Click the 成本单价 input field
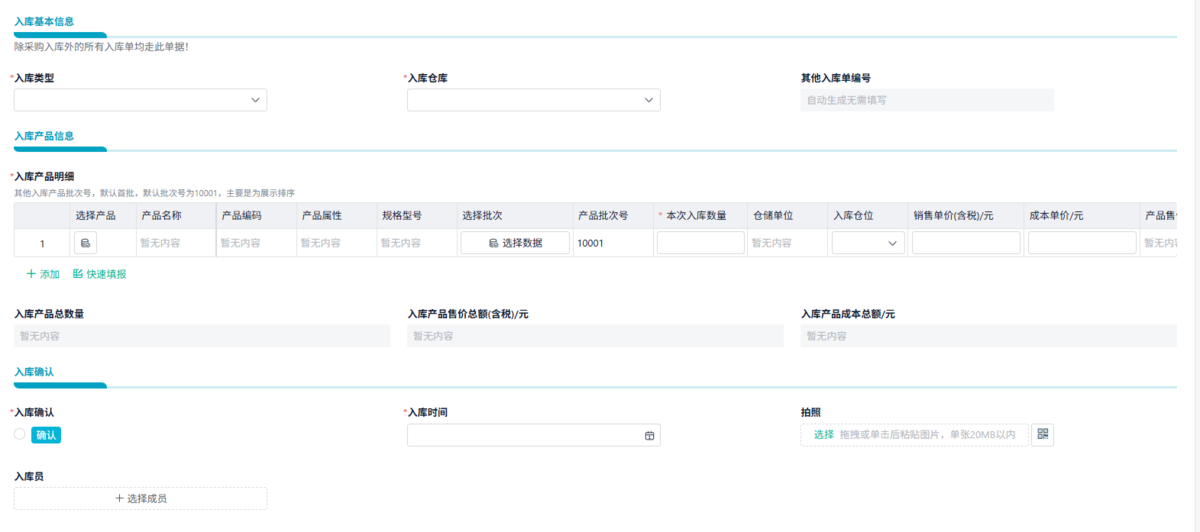The image size is (1200, 532). [x=1081, y=243]
